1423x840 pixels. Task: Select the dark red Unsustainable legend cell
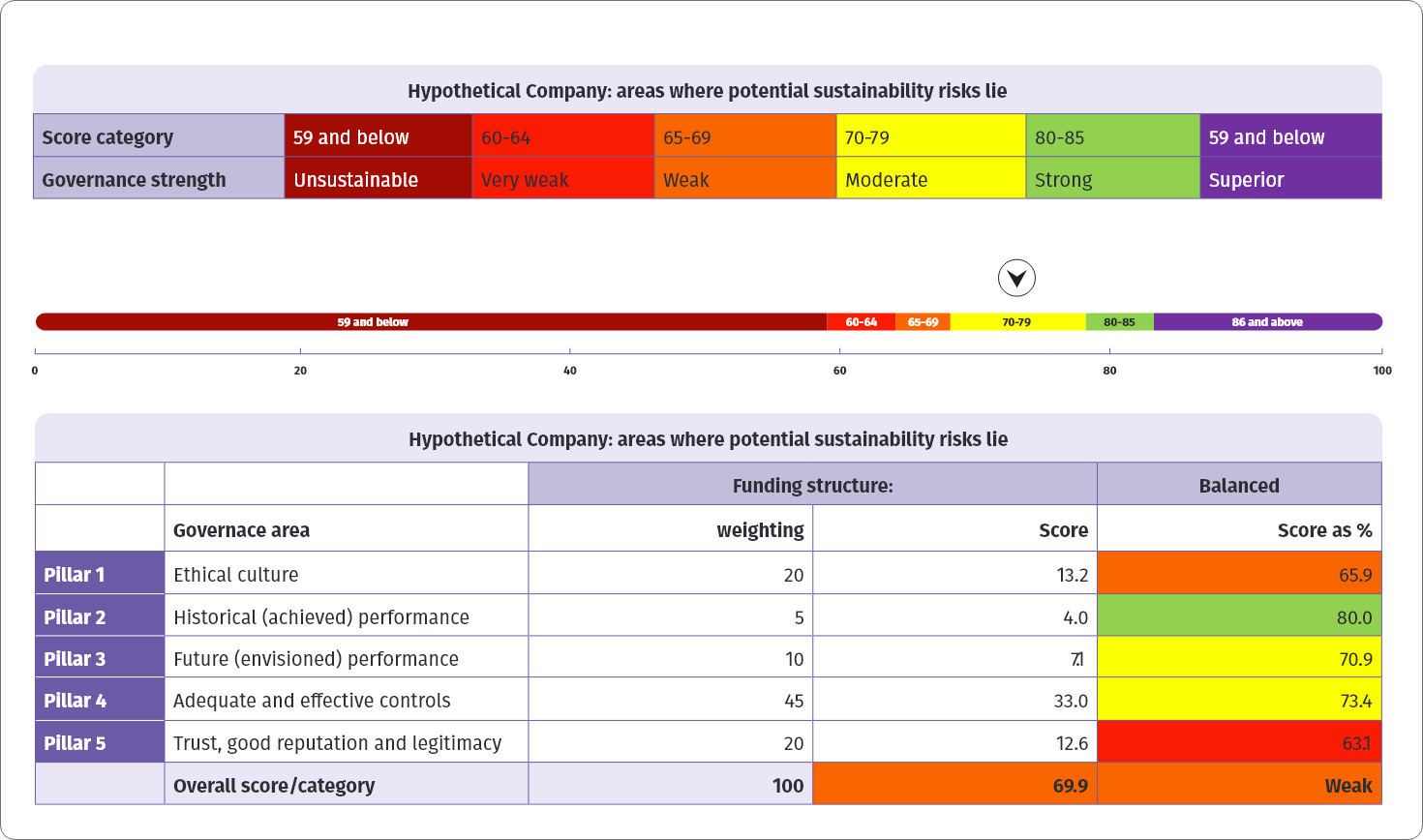pos(378,180)
